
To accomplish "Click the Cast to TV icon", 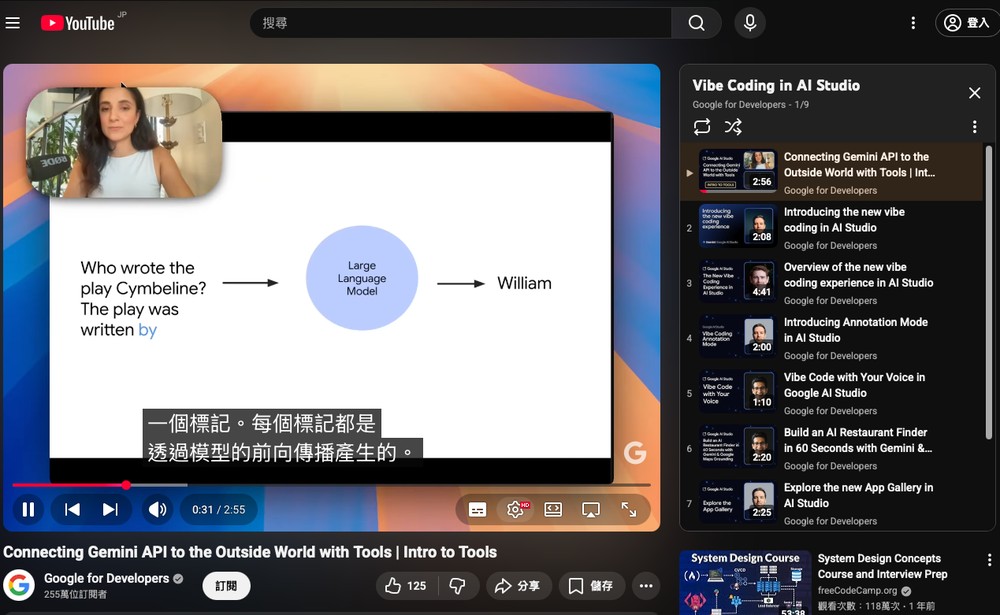I will (591, 509).
